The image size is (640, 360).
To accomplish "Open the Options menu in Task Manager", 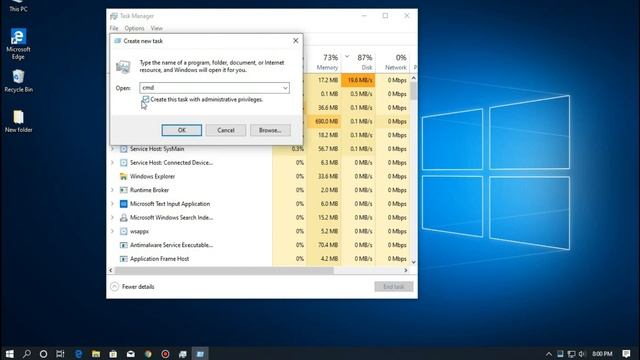I will click(134, 28).
